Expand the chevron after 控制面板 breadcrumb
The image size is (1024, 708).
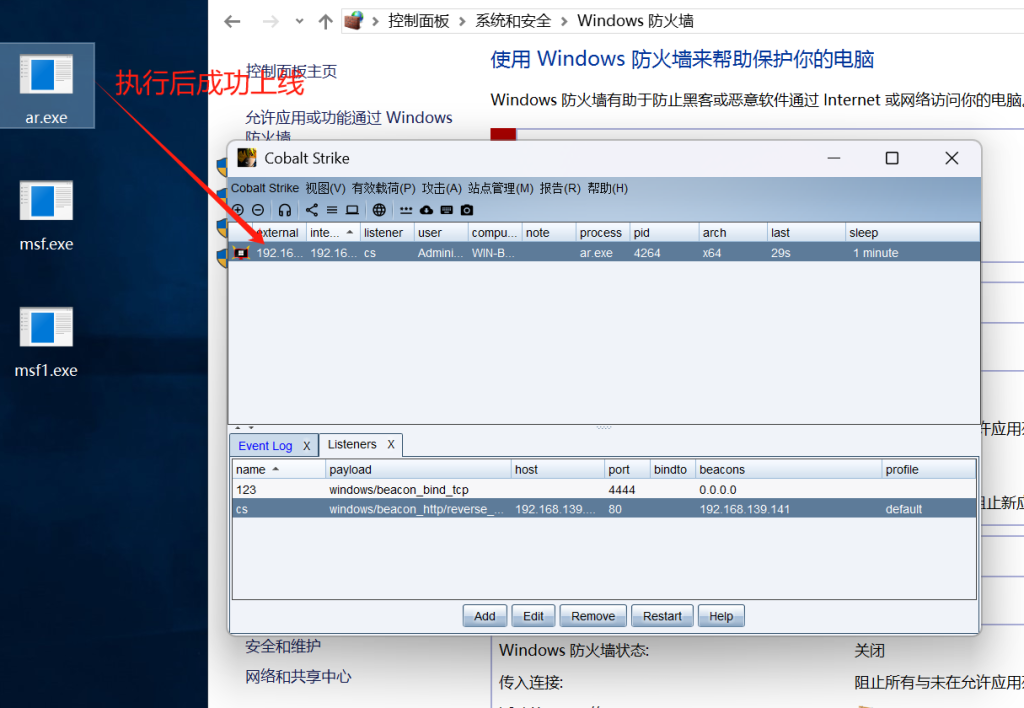pyautogui.click(x=462, y=22)
